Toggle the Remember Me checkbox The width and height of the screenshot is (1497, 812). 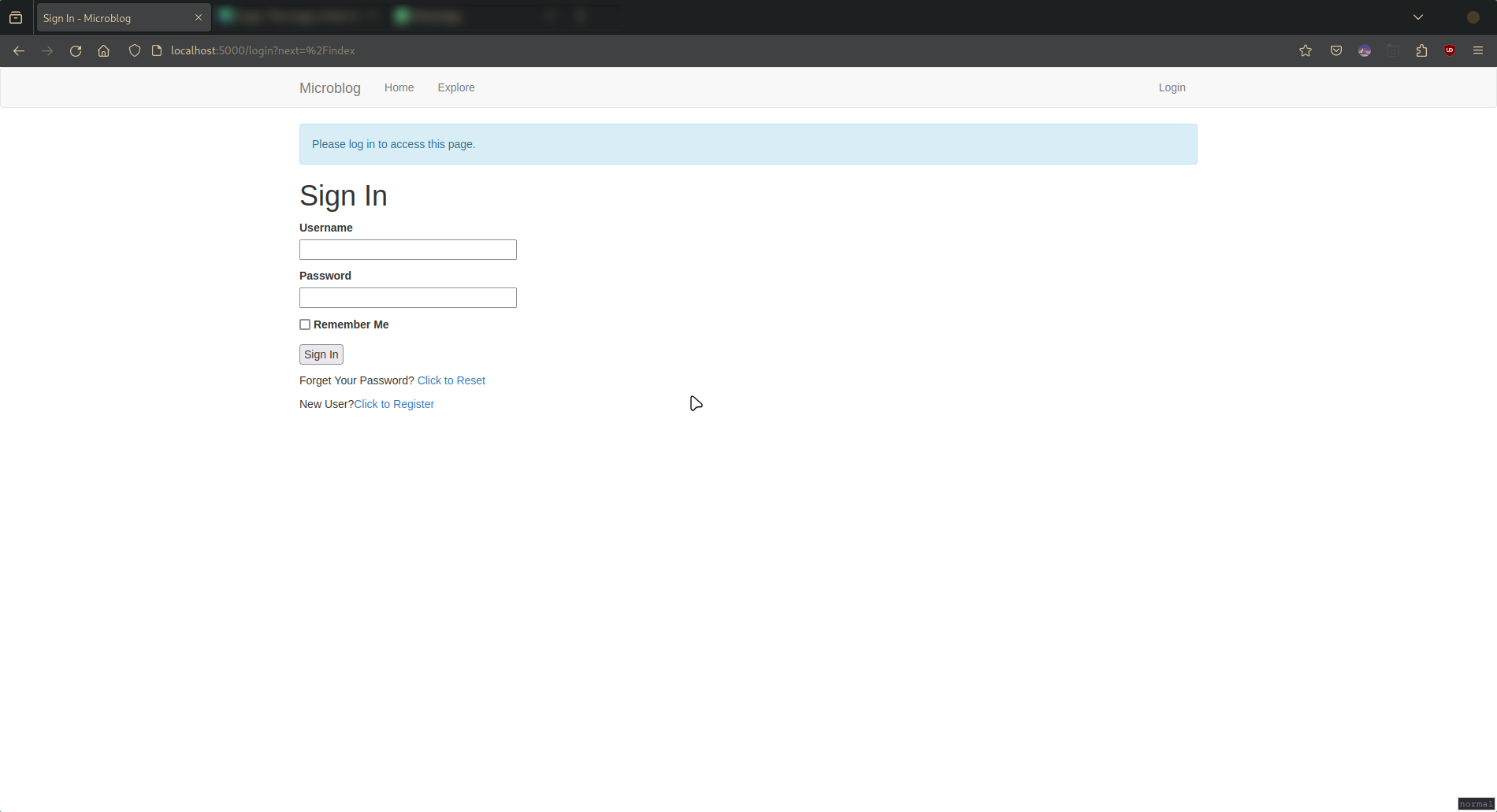click(x=305, y=324)
